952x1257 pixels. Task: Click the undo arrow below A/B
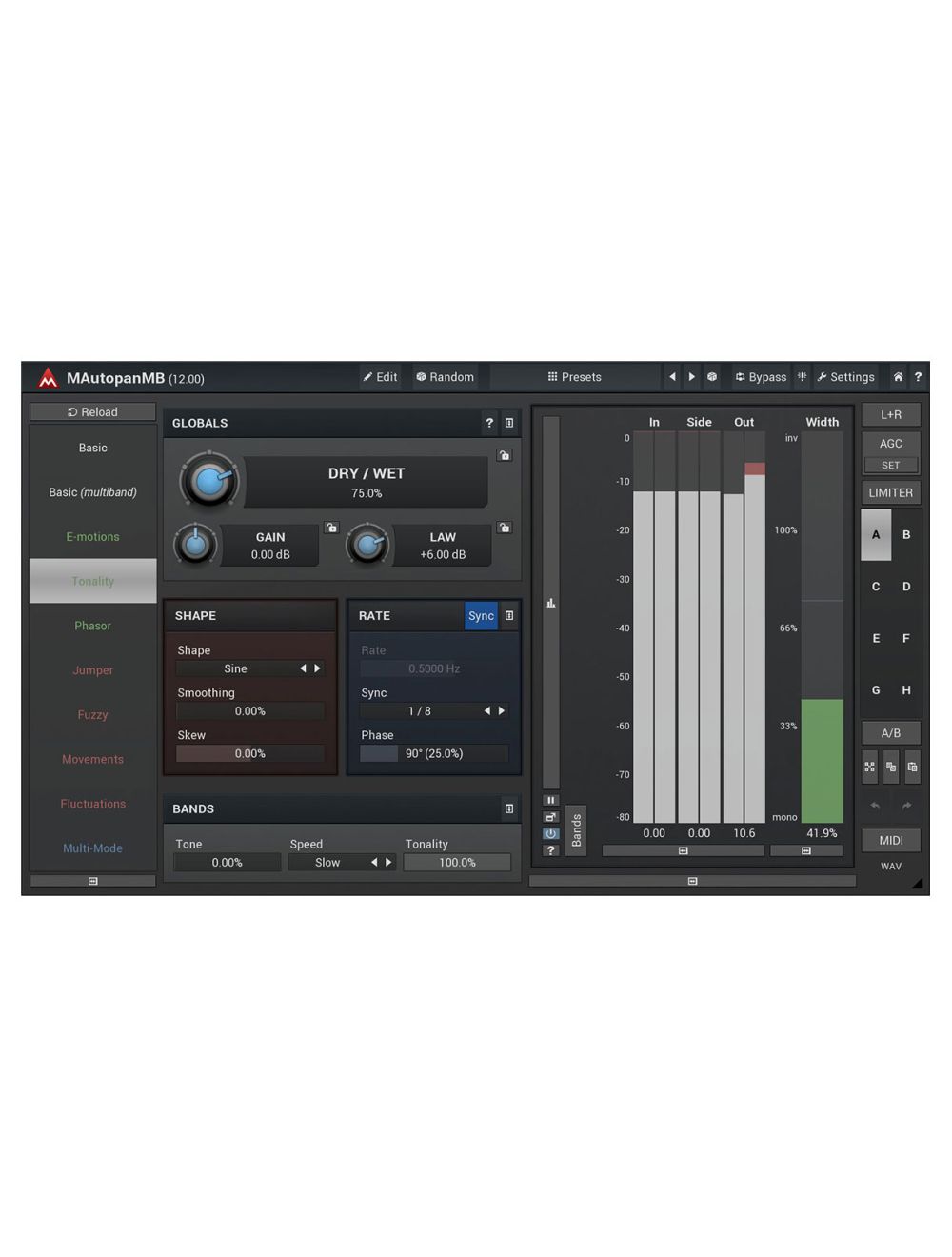click(x=874, y=806)
